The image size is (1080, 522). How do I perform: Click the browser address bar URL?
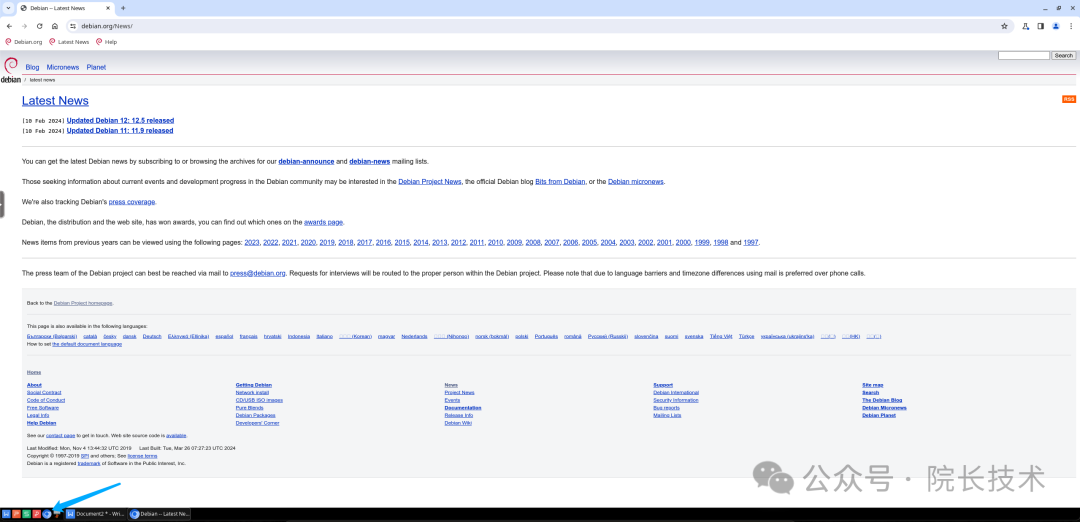coord(106,26)
